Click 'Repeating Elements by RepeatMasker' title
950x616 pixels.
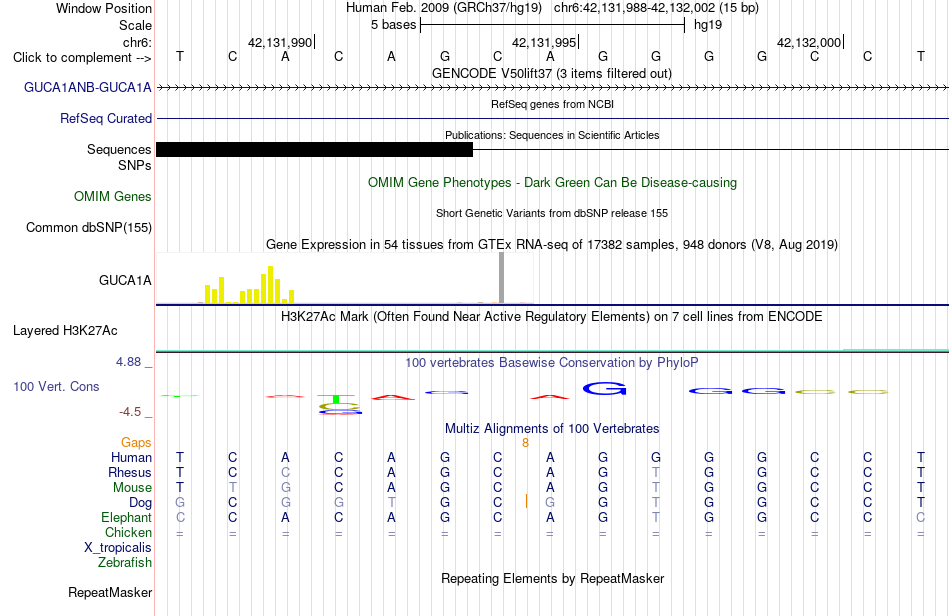(x=553, y=578)
